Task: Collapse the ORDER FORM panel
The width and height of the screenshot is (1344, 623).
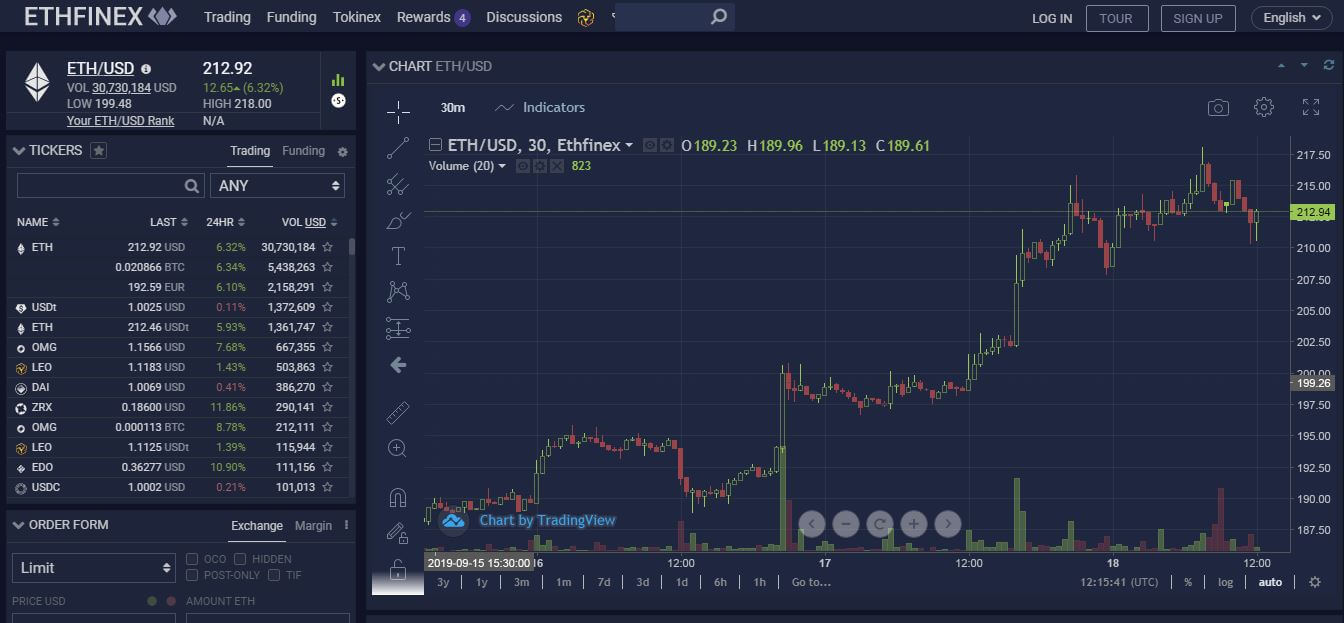Action: pos(18,525)
